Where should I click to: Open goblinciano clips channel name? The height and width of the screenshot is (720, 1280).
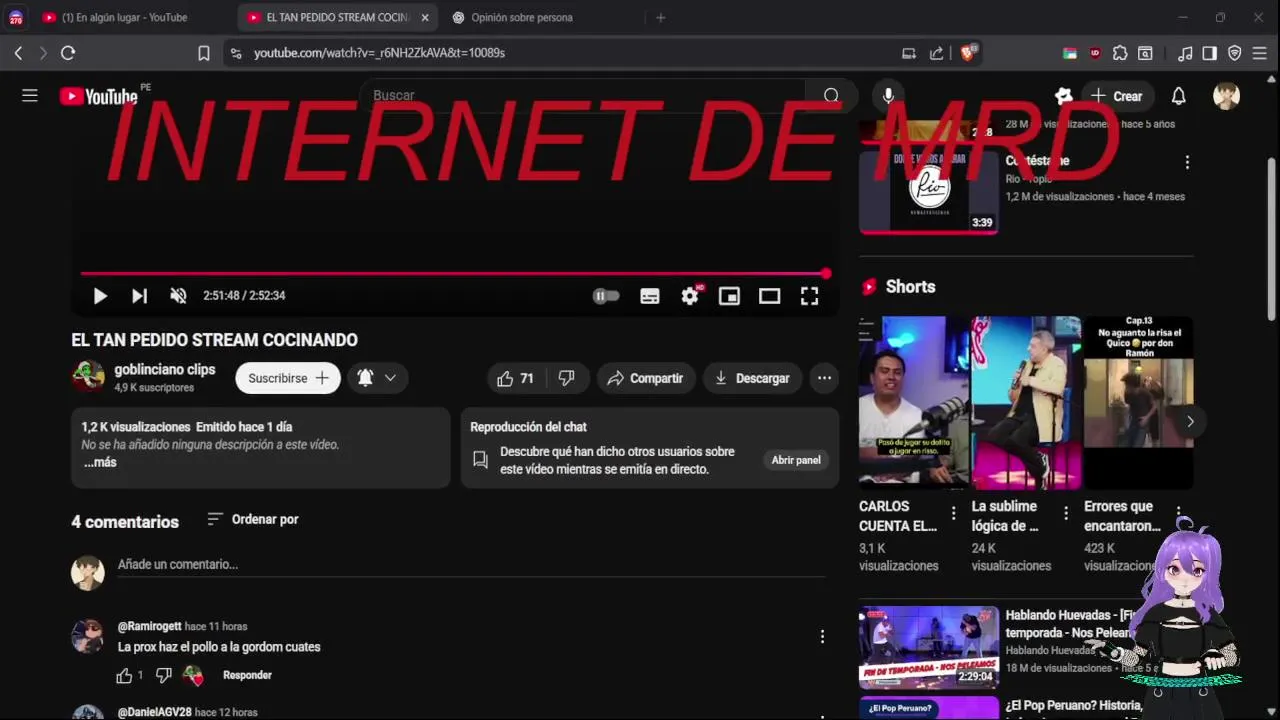point(164,370)
